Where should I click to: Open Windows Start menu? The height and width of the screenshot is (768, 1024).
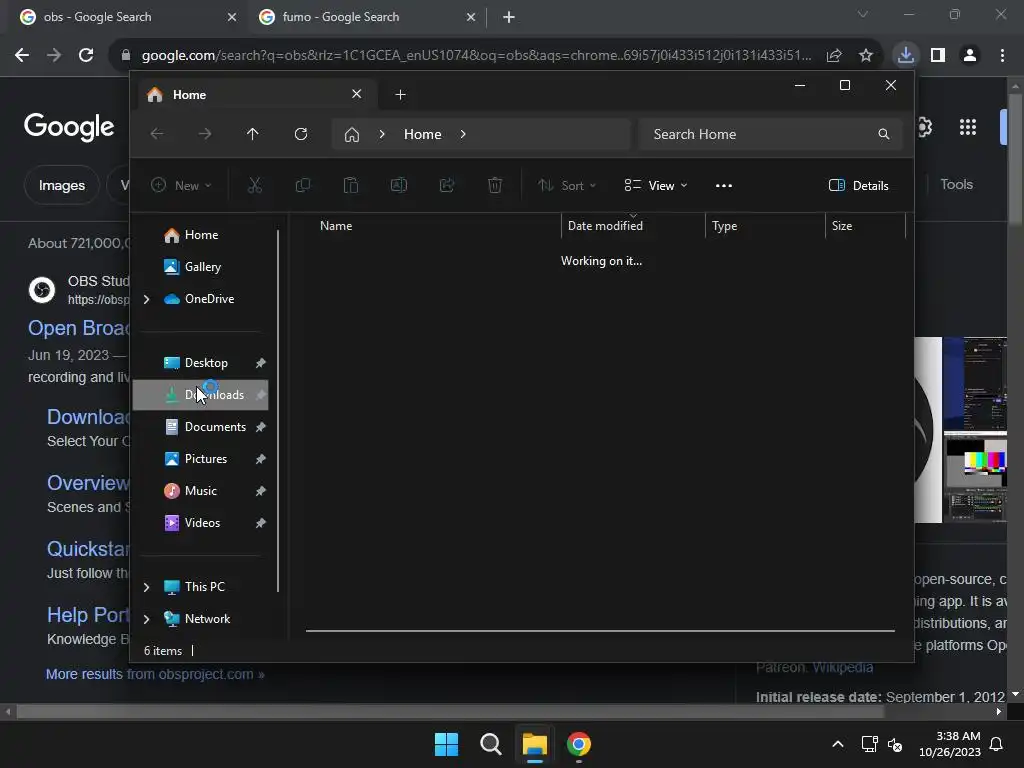pyautogui.click(x=447, y=744)
